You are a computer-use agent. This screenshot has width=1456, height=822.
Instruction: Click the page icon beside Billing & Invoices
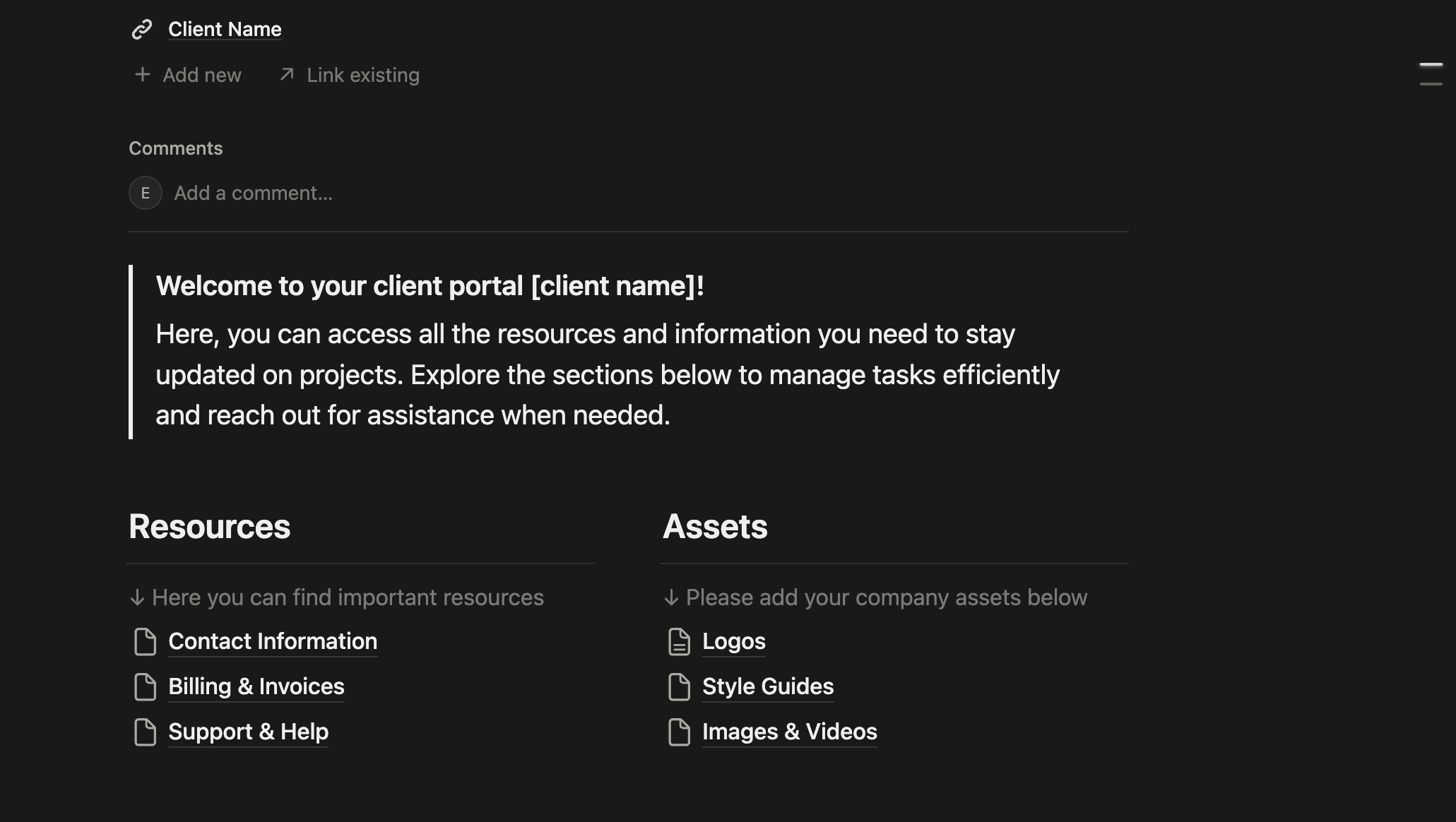pyautogui.click(x=145, y=687)
